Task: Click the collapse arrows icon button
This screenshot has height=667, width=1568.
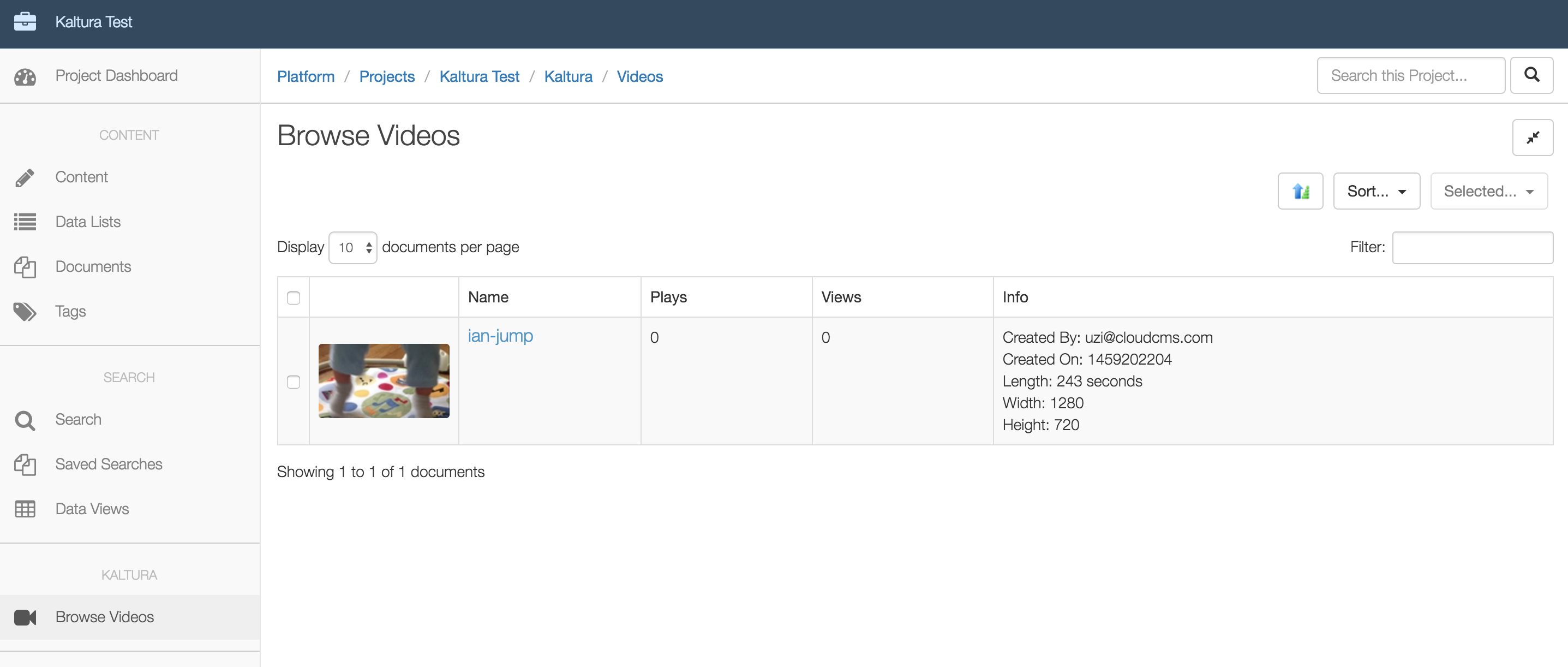Action: point(1532,138)
